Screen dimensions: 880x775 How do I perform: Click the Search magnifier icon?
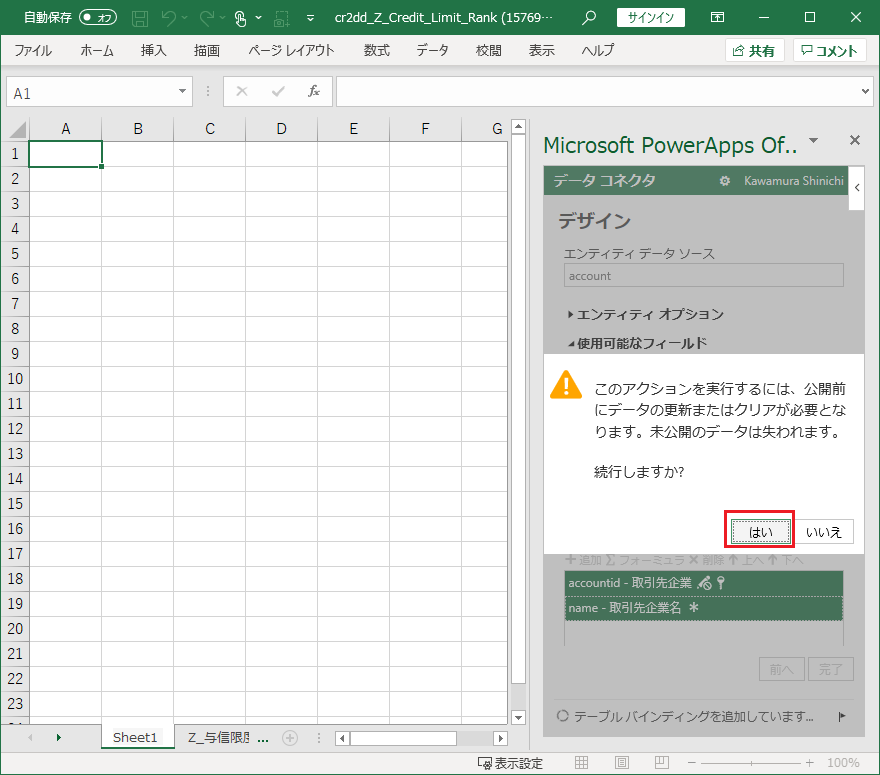coord(589,18)
